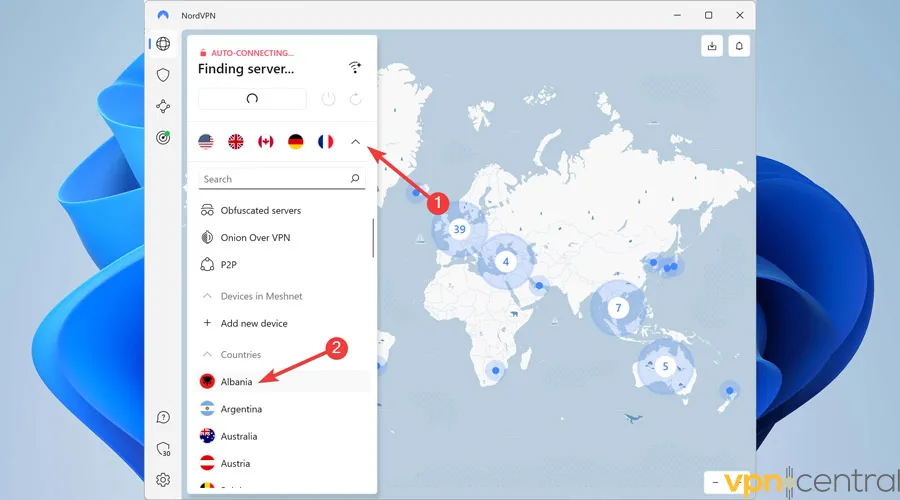This screenshot has width=900, height=500.
Task: Open the help question mark icon
Action: [163, 417]
